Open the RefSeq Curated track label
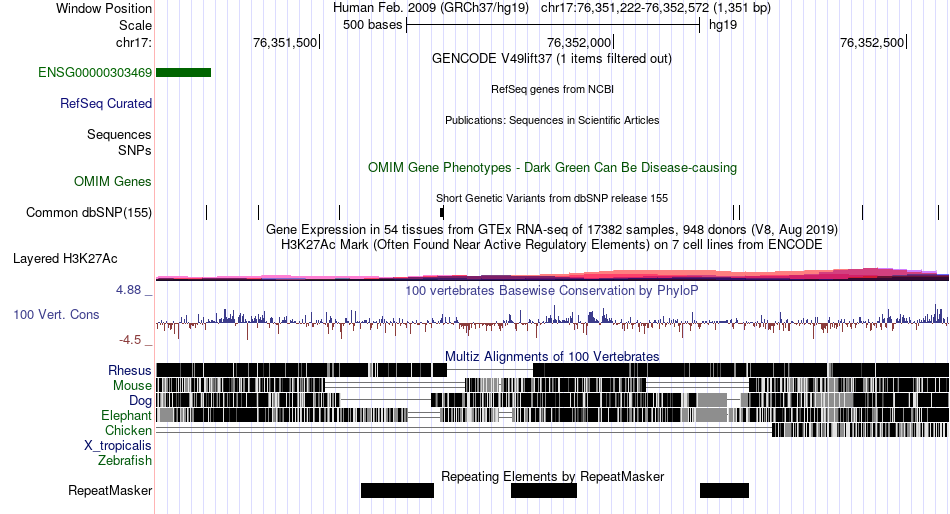 click(106, 104)
